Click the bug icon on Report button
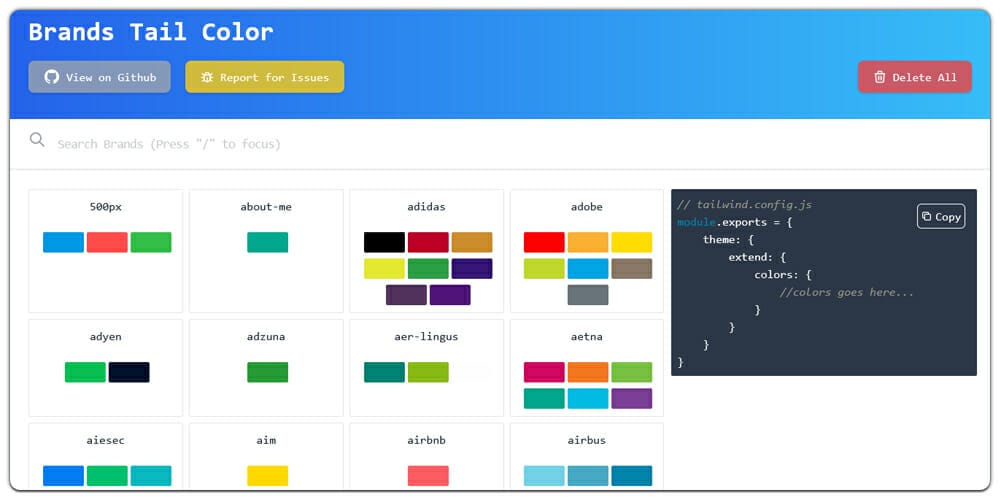 click(207, 77)
